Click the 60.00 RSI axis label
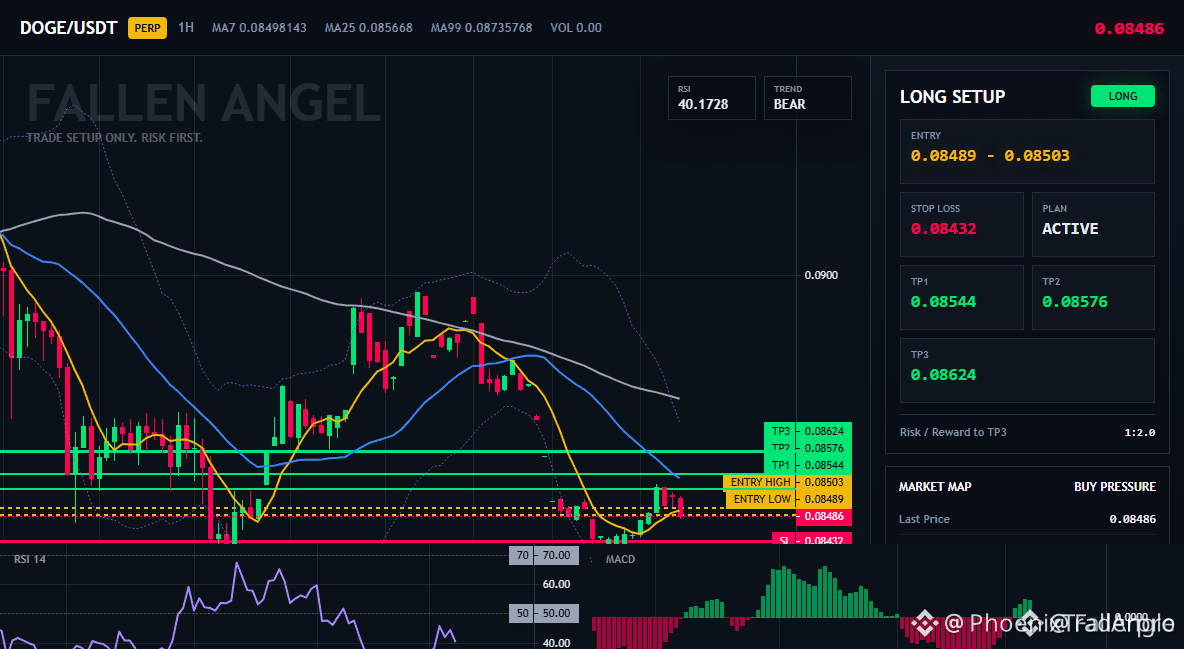The height and width of the screenshot is (649, 1184). click(557, 584)
